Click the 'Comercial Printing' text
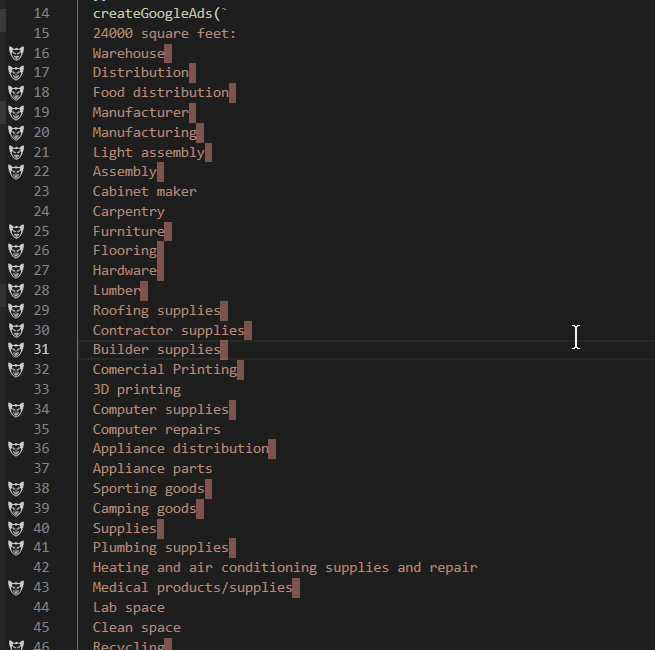Image resolution: width=655 pixels, height=650 pixels. pos(165,370)
